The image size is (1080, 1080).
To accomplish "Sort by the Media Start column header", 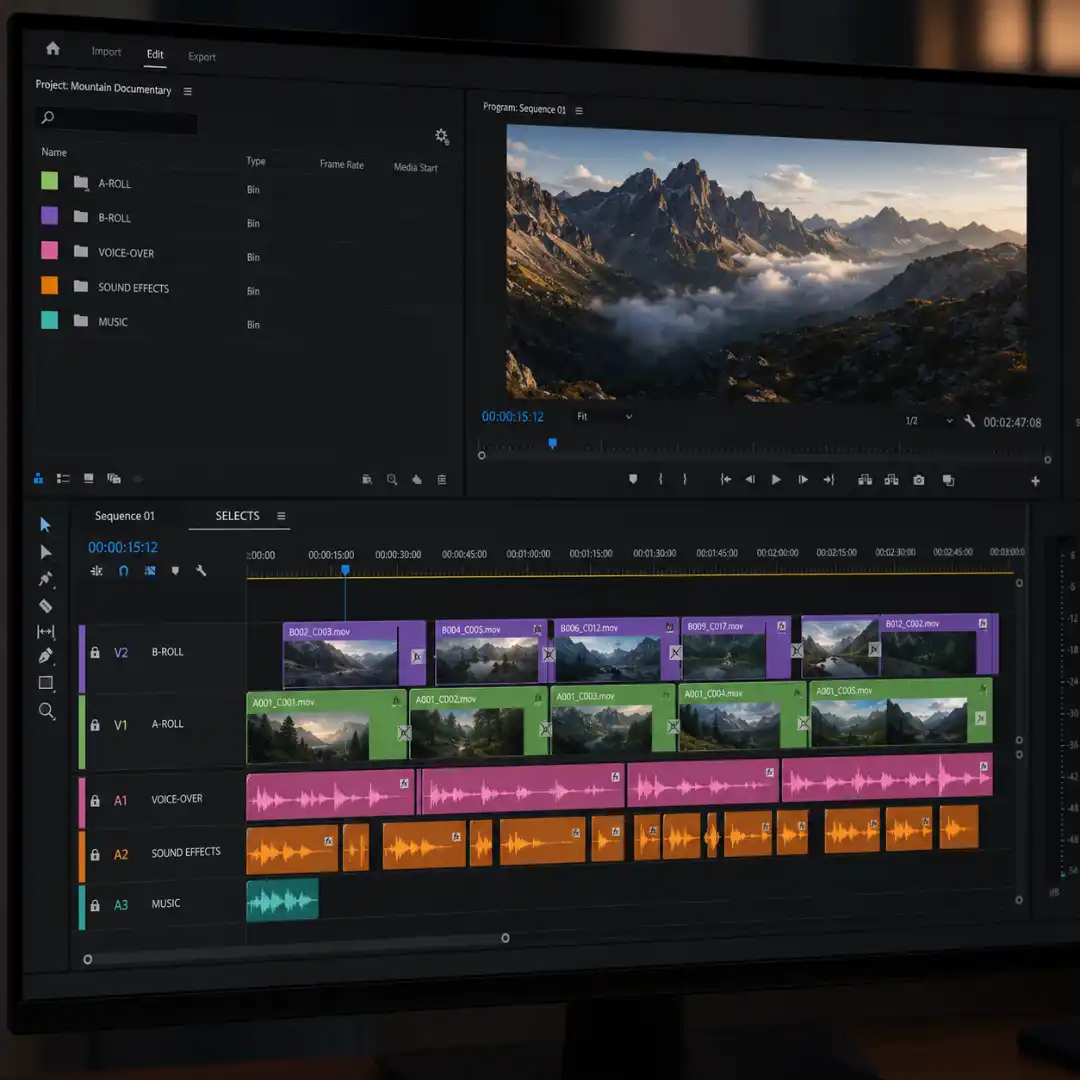I will [x=415, y=167].
